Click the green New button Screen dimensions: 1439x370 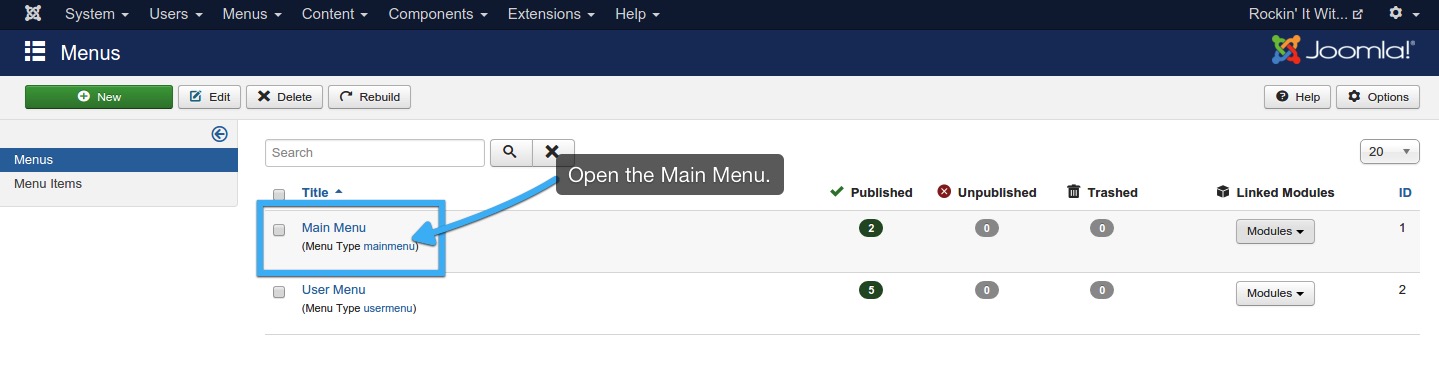(99, 97)
